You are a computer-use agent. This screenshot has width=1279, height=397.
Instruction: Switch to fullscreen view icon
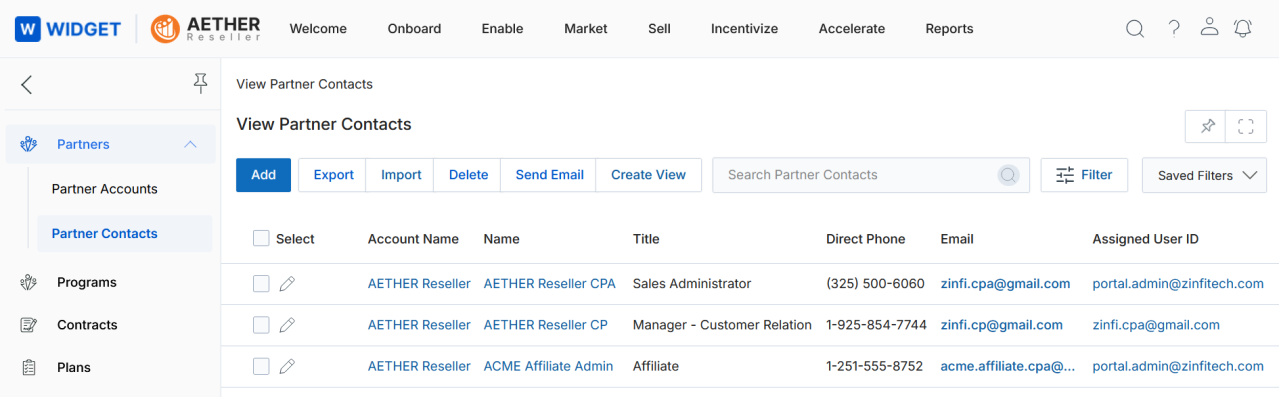[x=1246, y=126]
